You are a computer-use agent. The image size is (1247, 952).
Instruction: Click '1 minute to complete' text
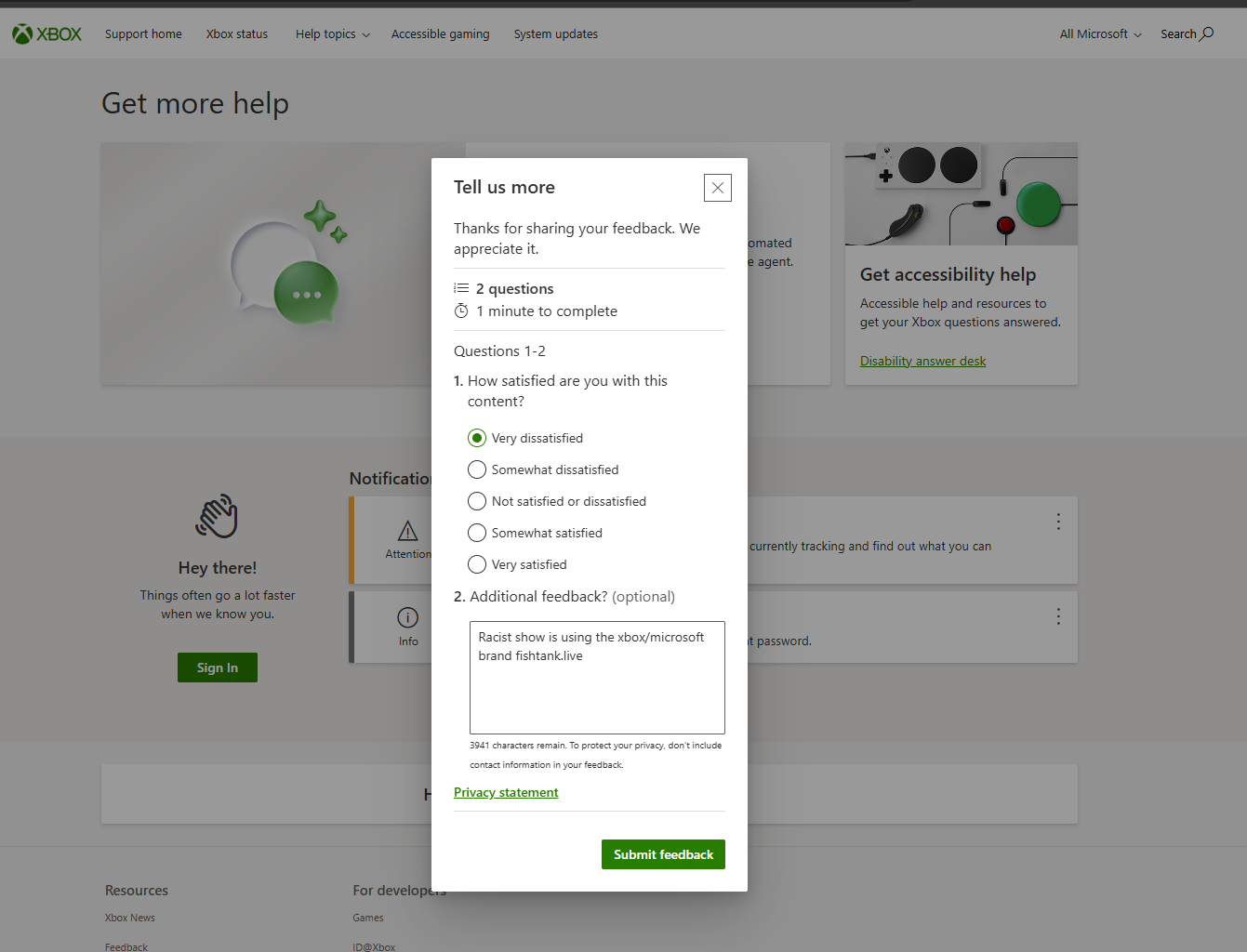coord(547,311)
